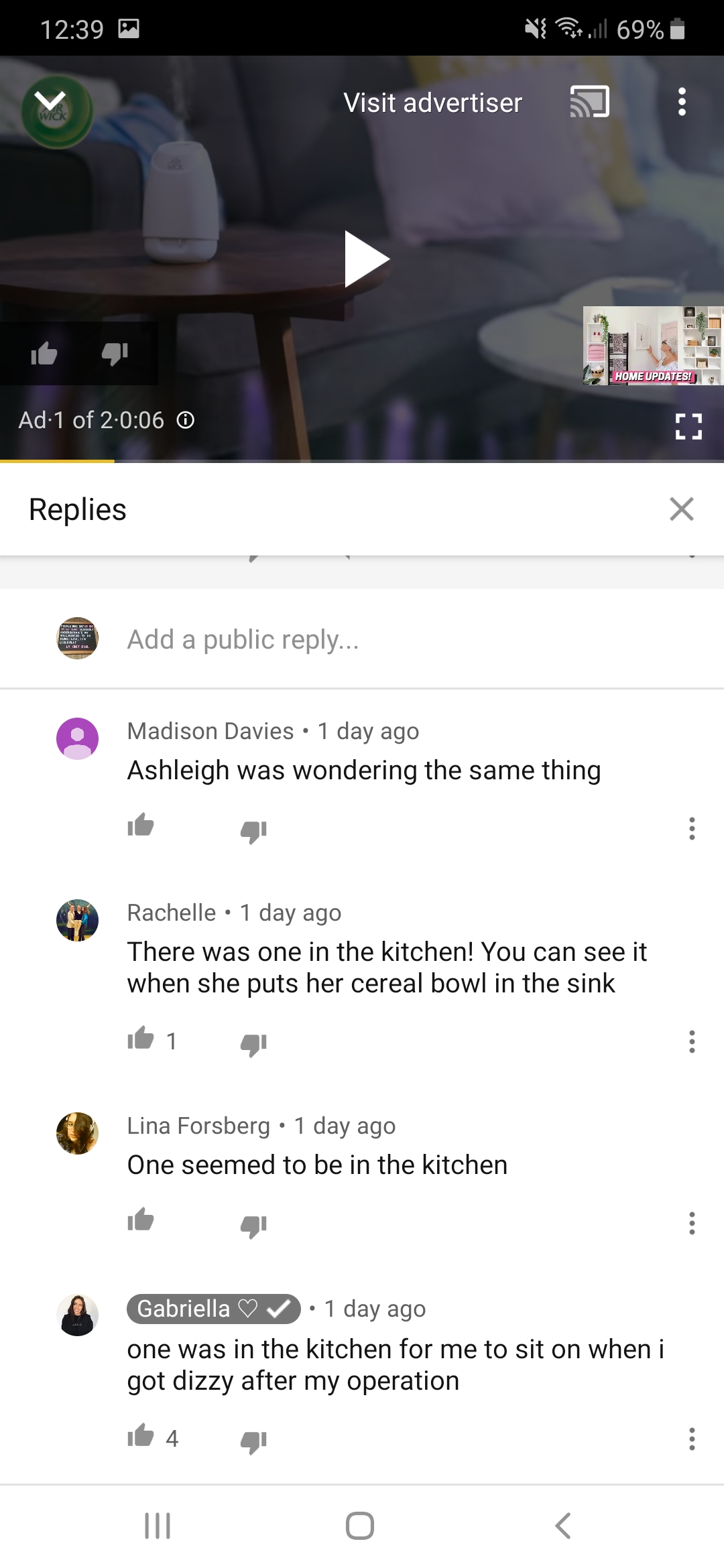
Task: Close the Replies panel
Action: pyautogui.click(x=682, y=509)
